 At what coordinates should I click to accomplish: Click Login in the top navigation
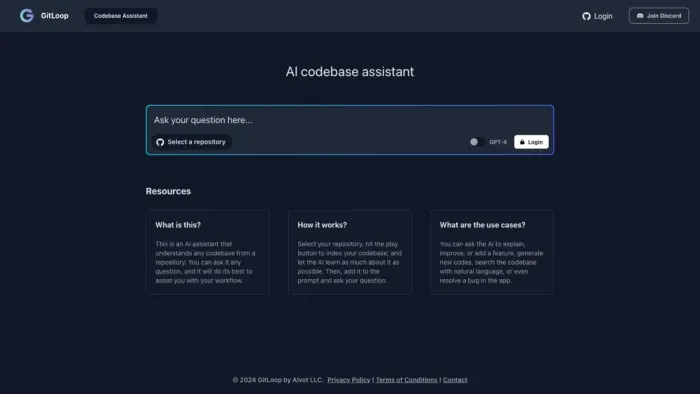coord(597,16)
